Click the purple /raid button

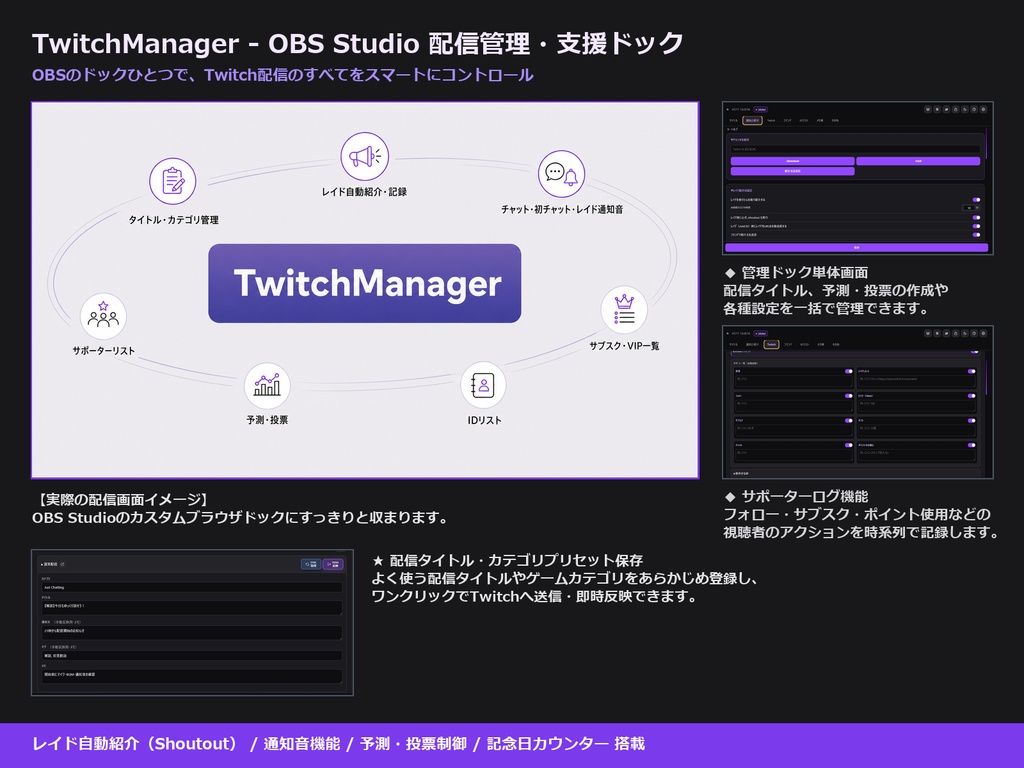point(918,161)
